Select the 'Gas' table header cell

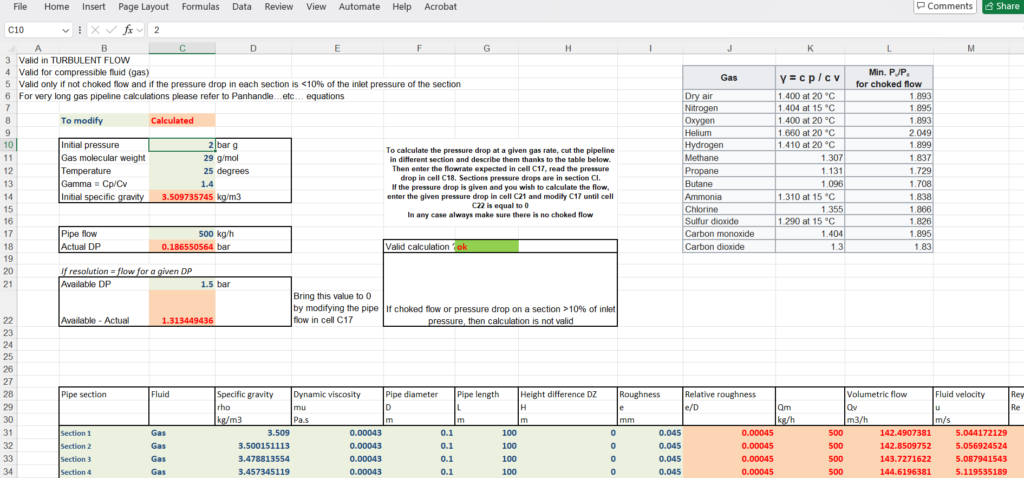(x=729, y=78)
